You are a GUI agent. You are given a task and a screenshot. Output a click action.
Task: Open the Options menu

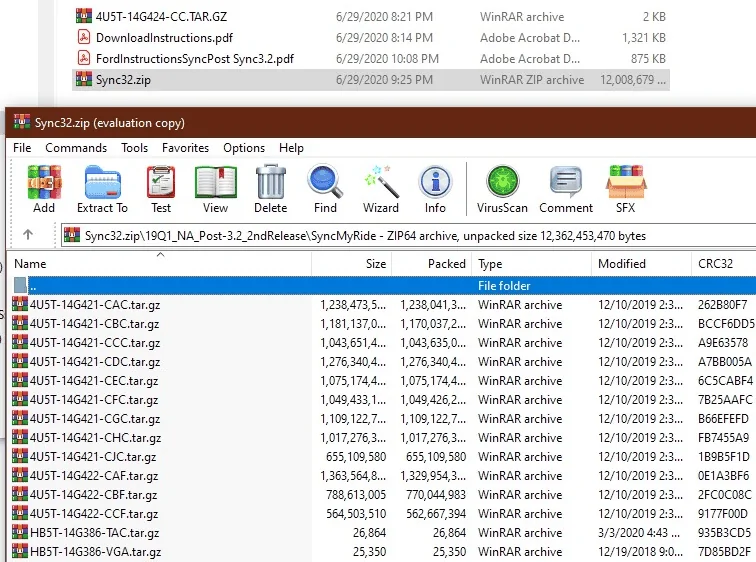click(x=244, y=147)
